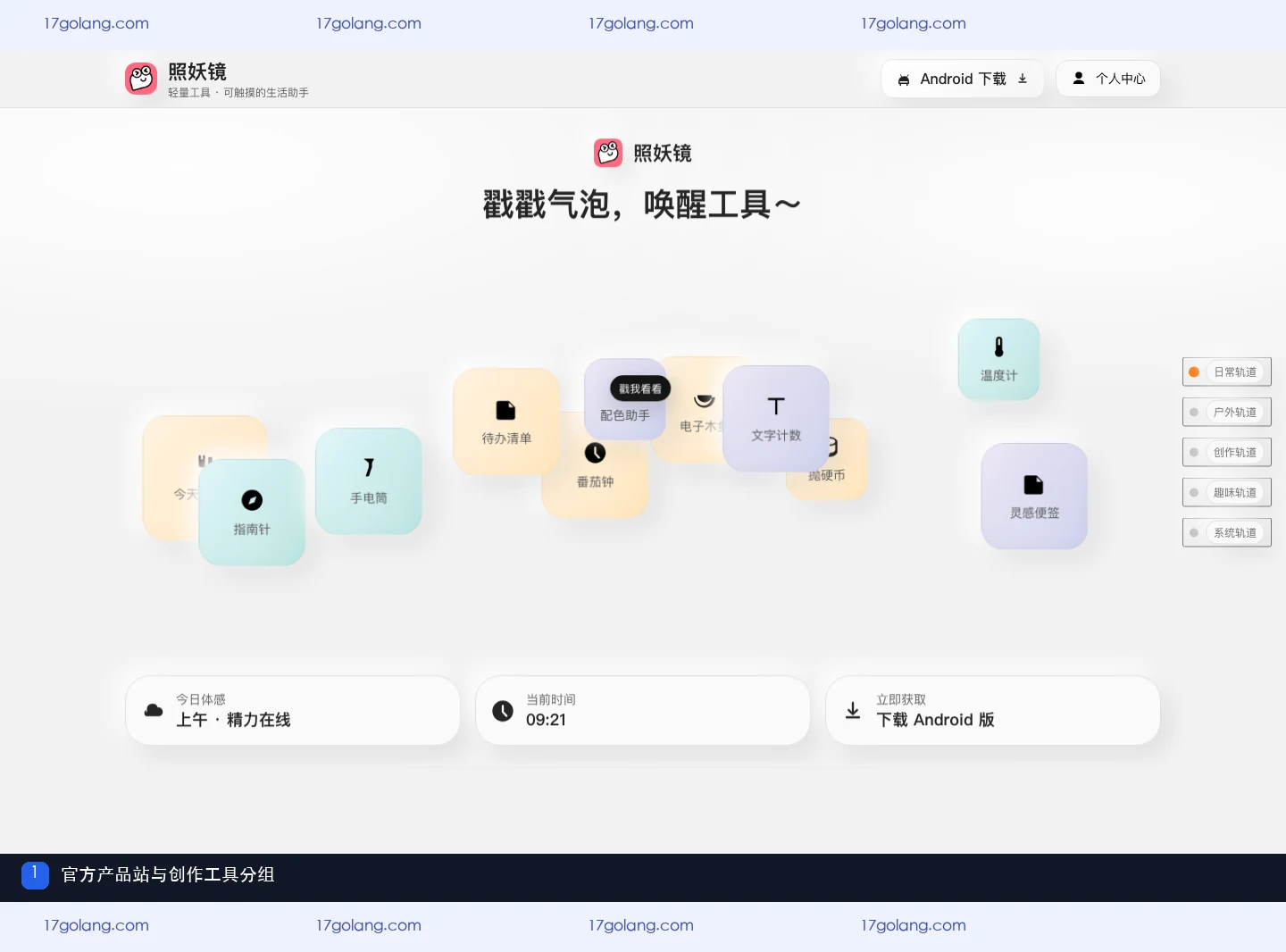1286x952 pixels.
Task: Tap the 手电筒 flashlight bubble
Action: 369,481
